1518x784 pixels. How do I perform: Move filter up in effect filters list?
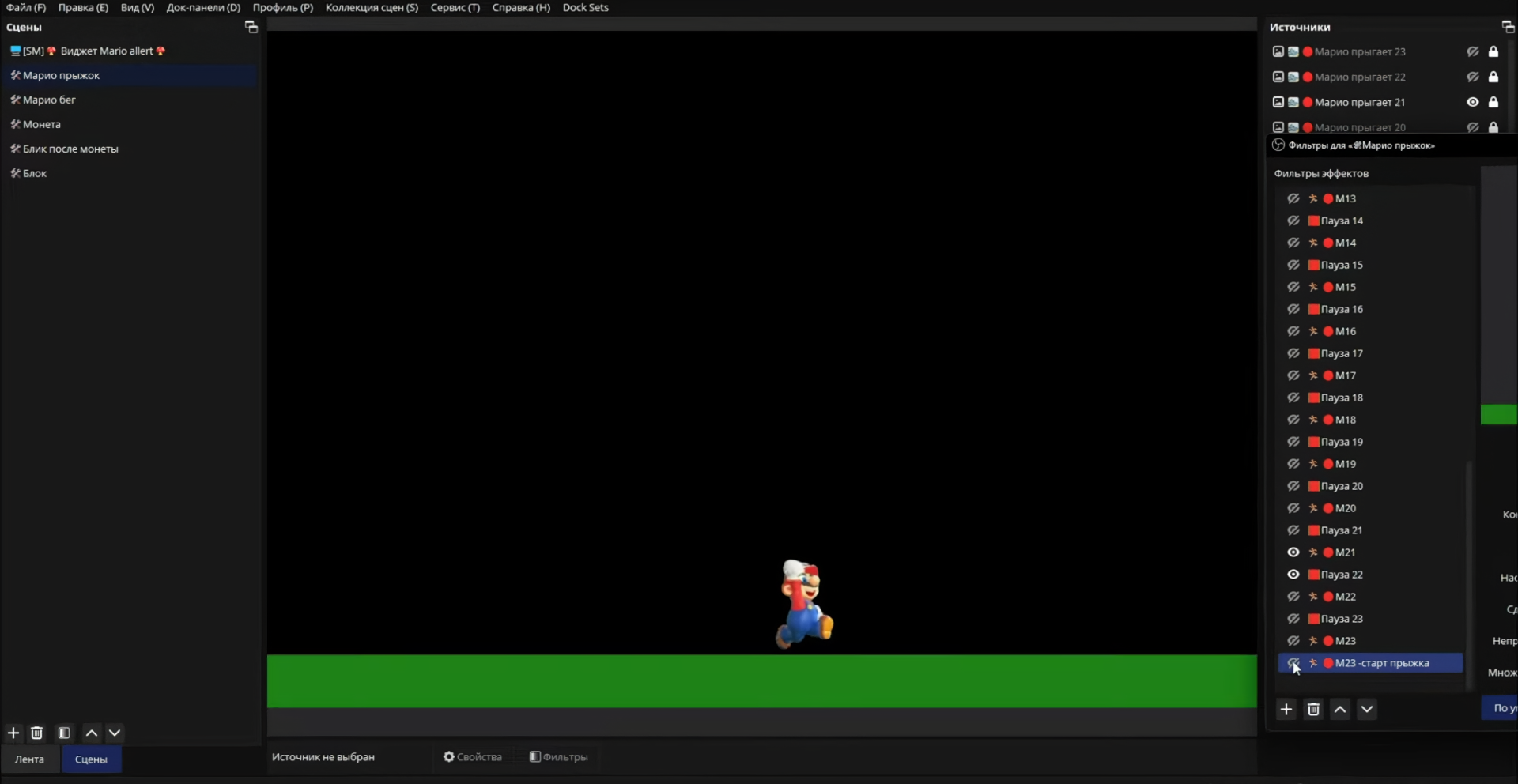(x=1340, y=709)
